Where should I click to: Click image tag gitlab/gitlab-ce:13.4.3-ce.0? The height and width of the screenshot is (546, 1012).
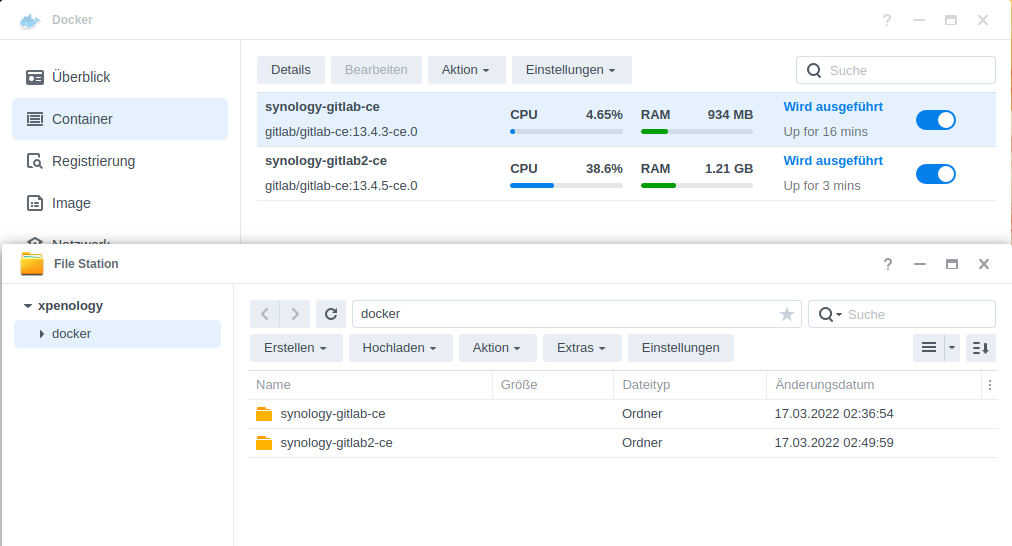[x=341, y=132]
